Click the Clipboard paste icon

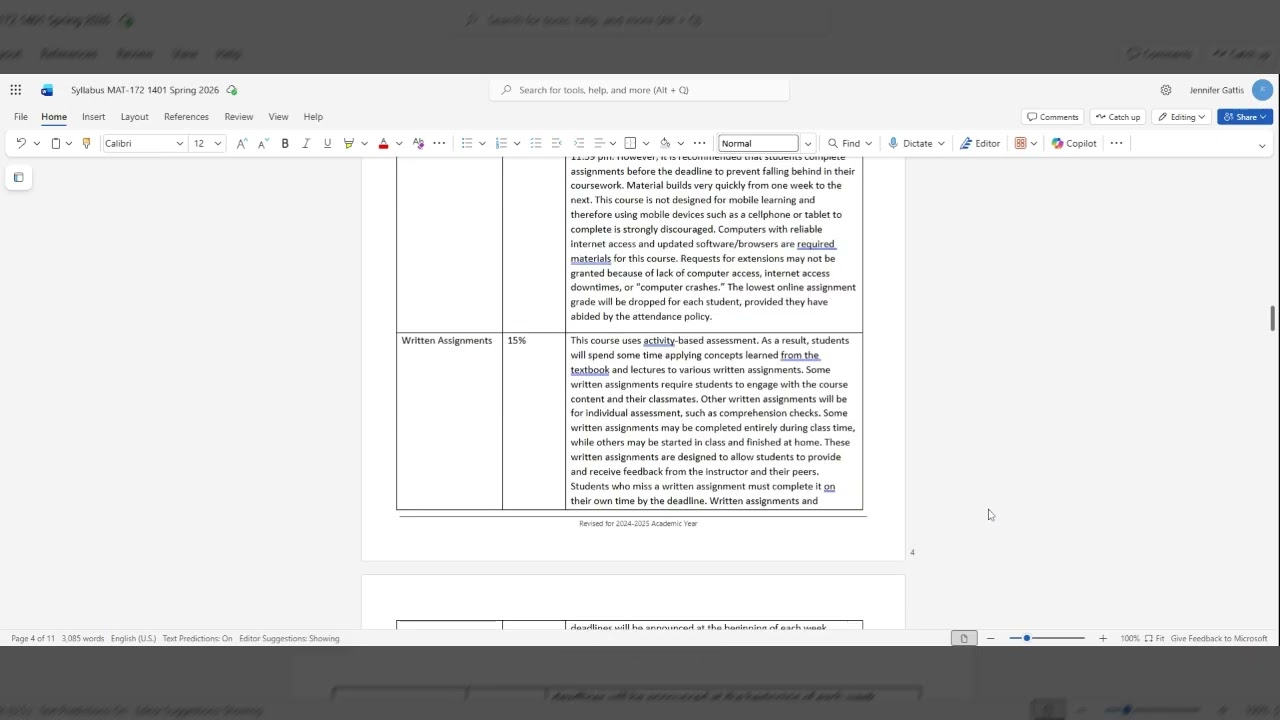point(56,143)
